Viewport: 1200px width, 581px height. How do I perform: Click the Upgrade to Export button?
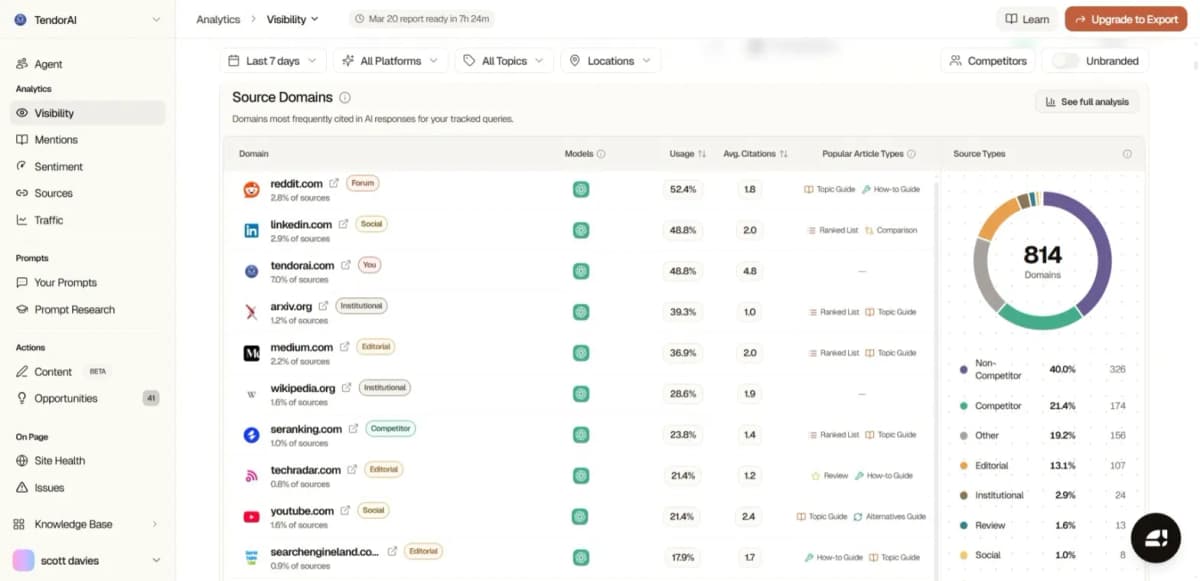click(x=1125, y=19)
